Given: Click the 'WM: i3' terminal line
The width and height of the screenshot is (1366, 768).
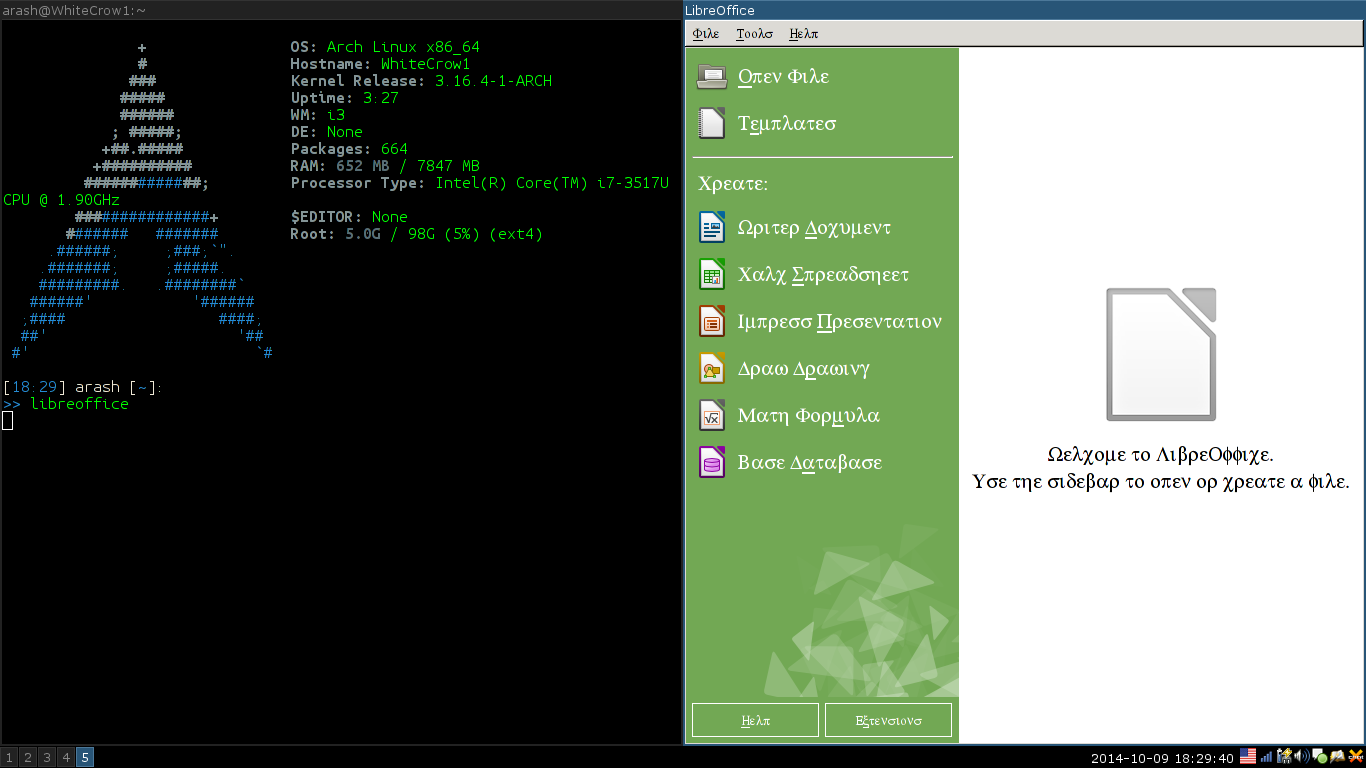Looking at the screenshot, I should (x=318, y=115).
